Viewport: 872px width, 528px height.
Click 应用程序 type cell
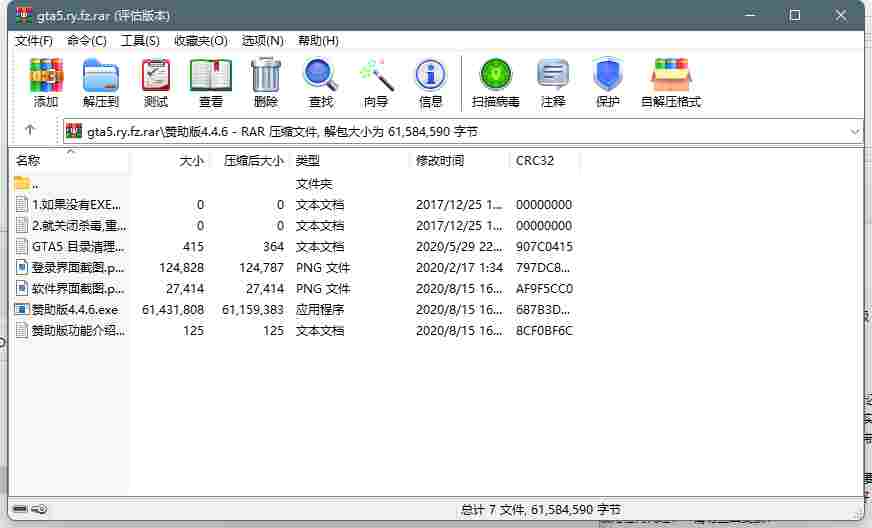pyautogui.click(x=320, y=309)
